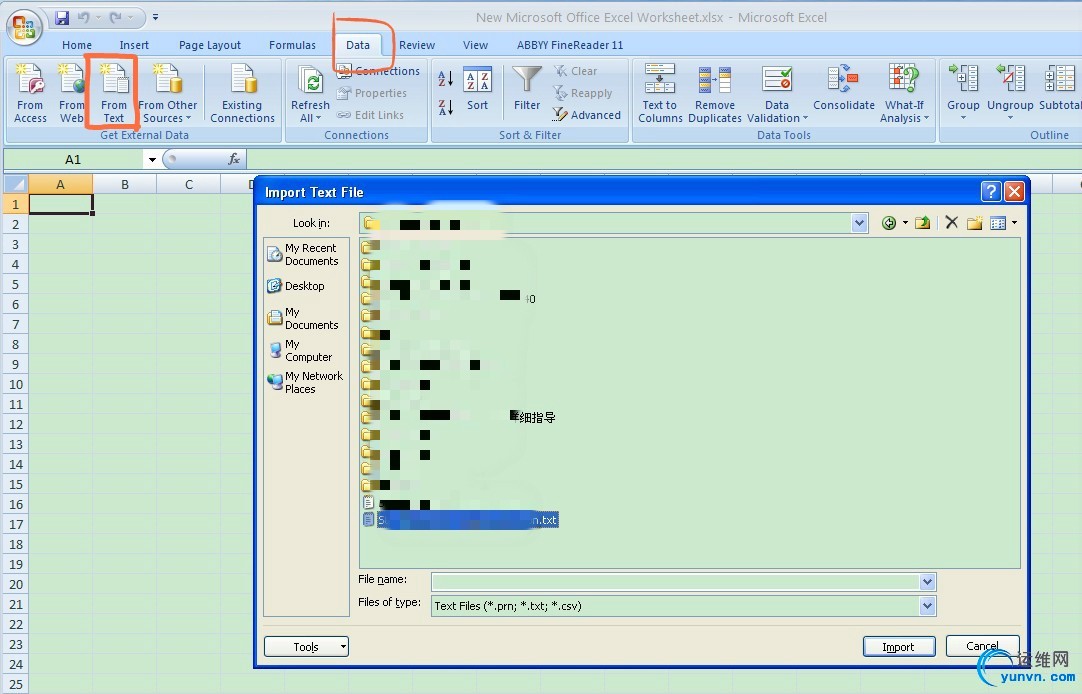Viewport: 1082px width, 694px height.
Task: Click the Redo arrow in Quick Access
Action: click(115, 17)
